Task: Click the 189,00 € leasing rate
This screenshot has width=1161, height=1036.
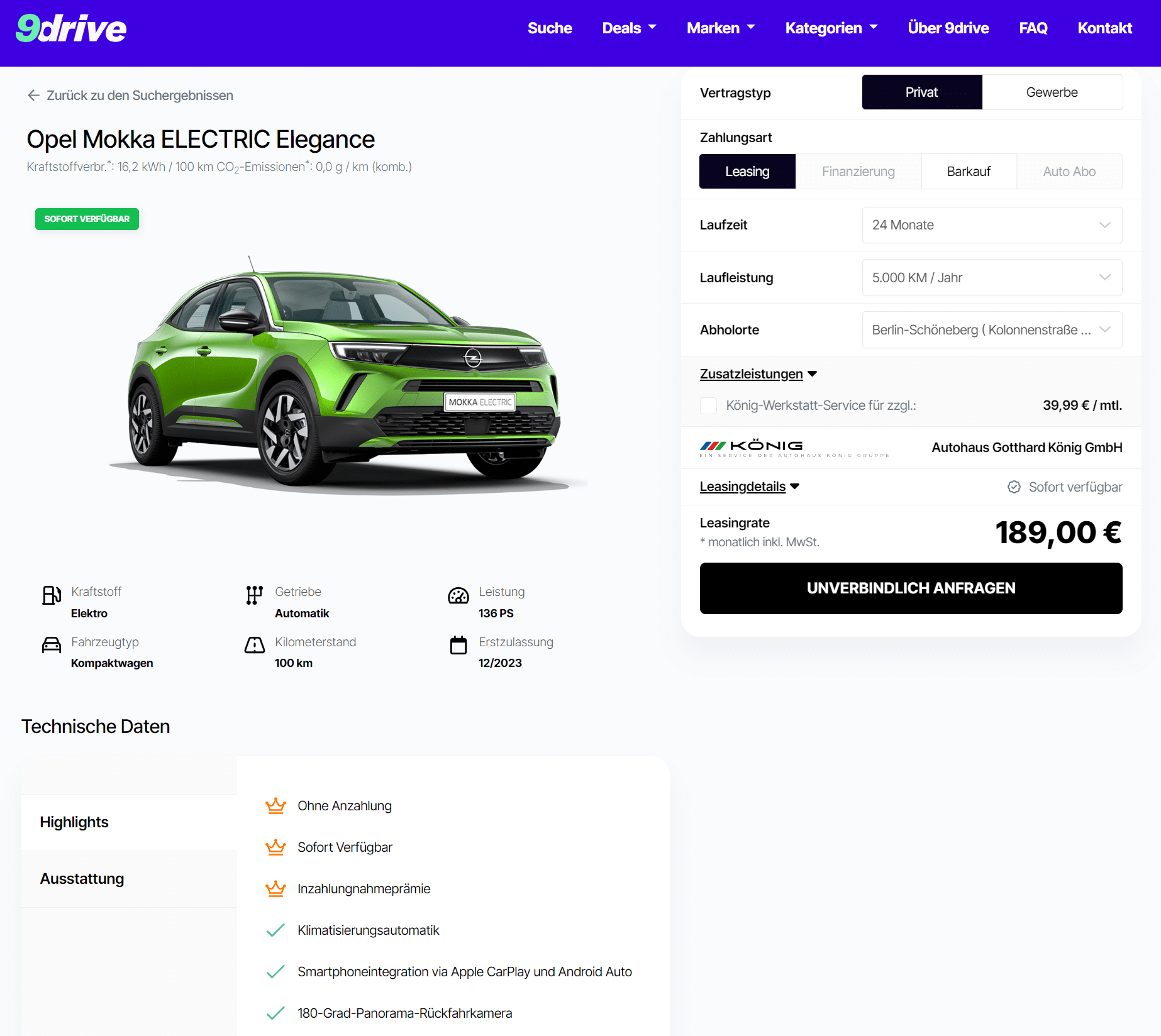Action: pos(1058,532)
